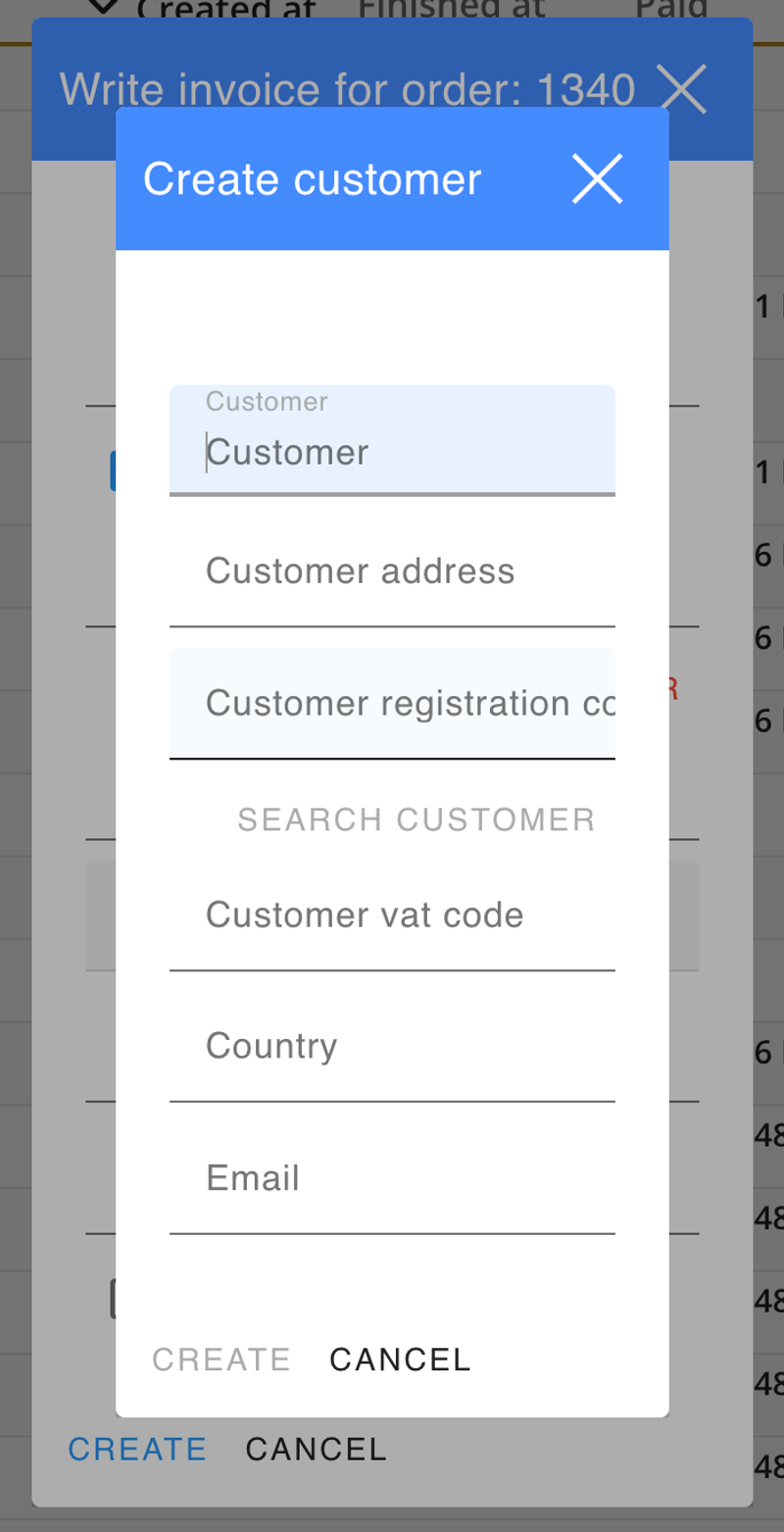The height and width of the screenshot is (1532, 784).
Task: Cancel the Write invoice dialog
Action: 316,1449
